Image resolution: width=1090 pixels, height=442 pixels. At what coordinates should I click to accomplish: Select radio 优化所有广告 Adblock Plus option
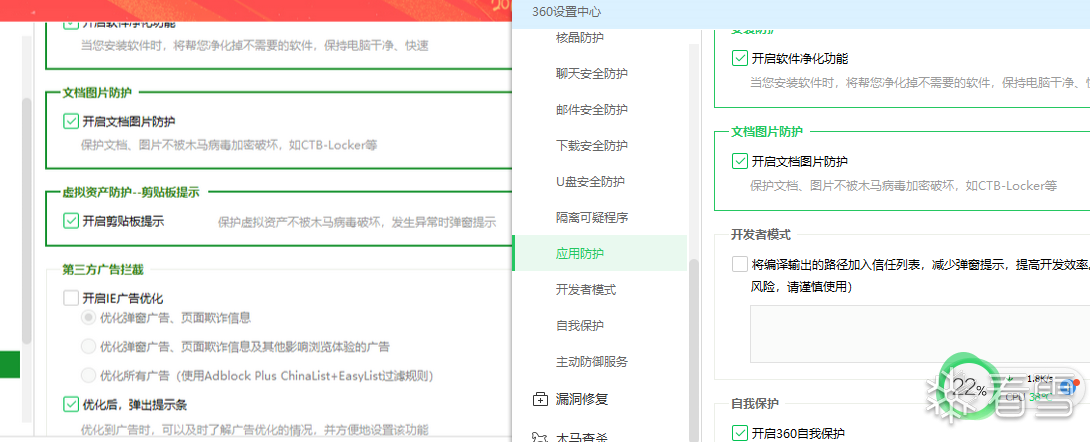(88, 375)
